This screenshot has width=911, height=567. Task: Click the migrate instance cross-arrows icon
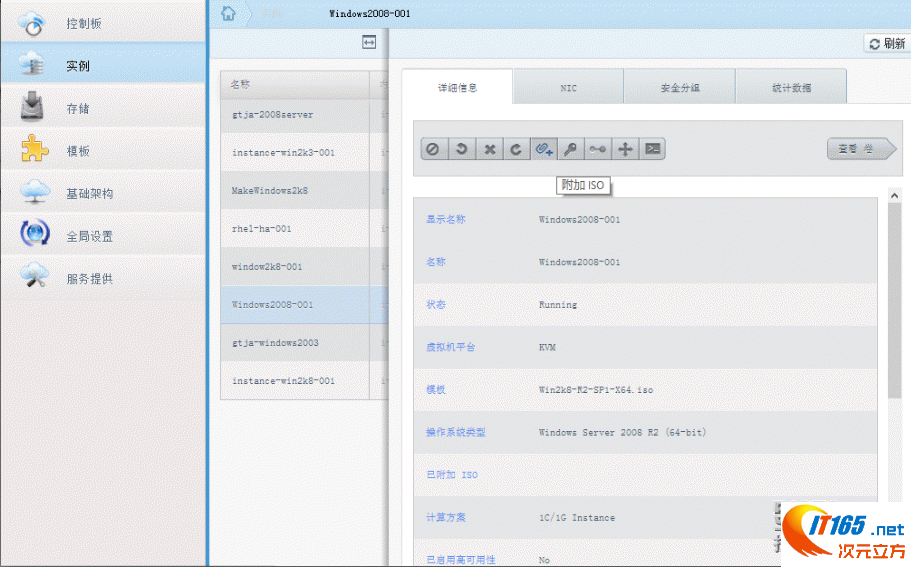[625, 149]
